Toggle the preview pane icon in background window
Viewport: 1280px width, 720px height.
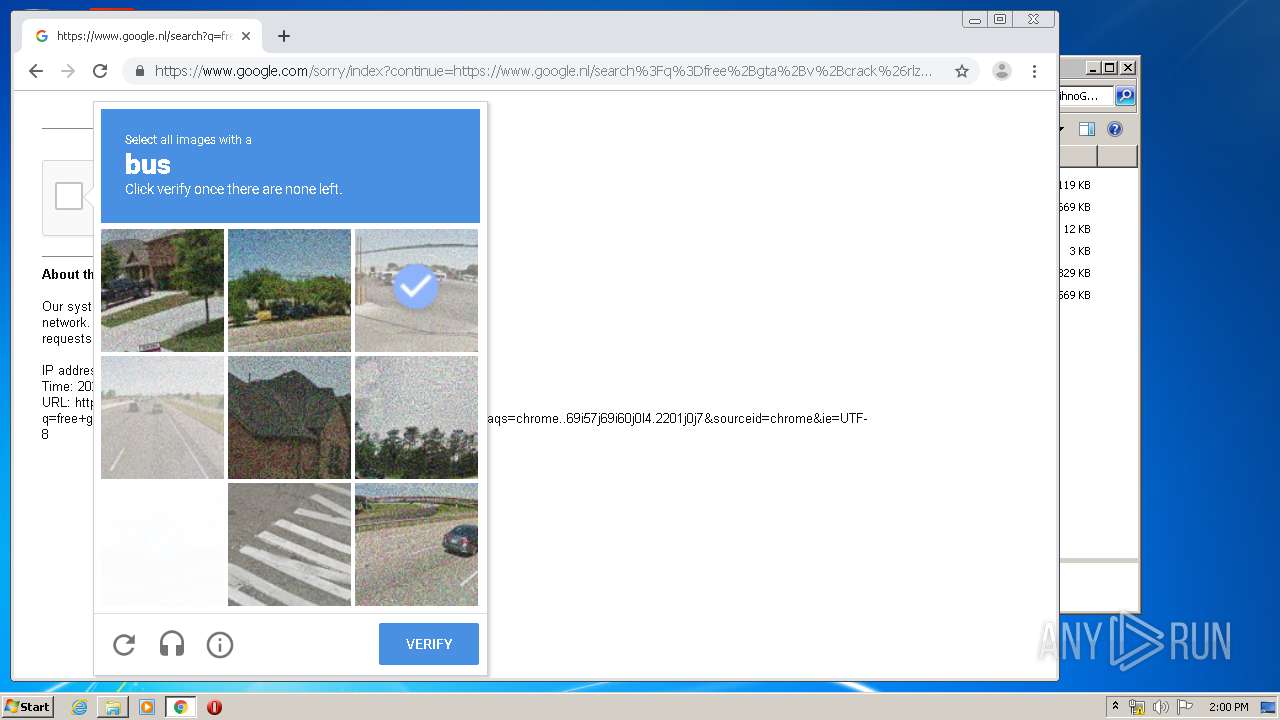coord(1087,129)
